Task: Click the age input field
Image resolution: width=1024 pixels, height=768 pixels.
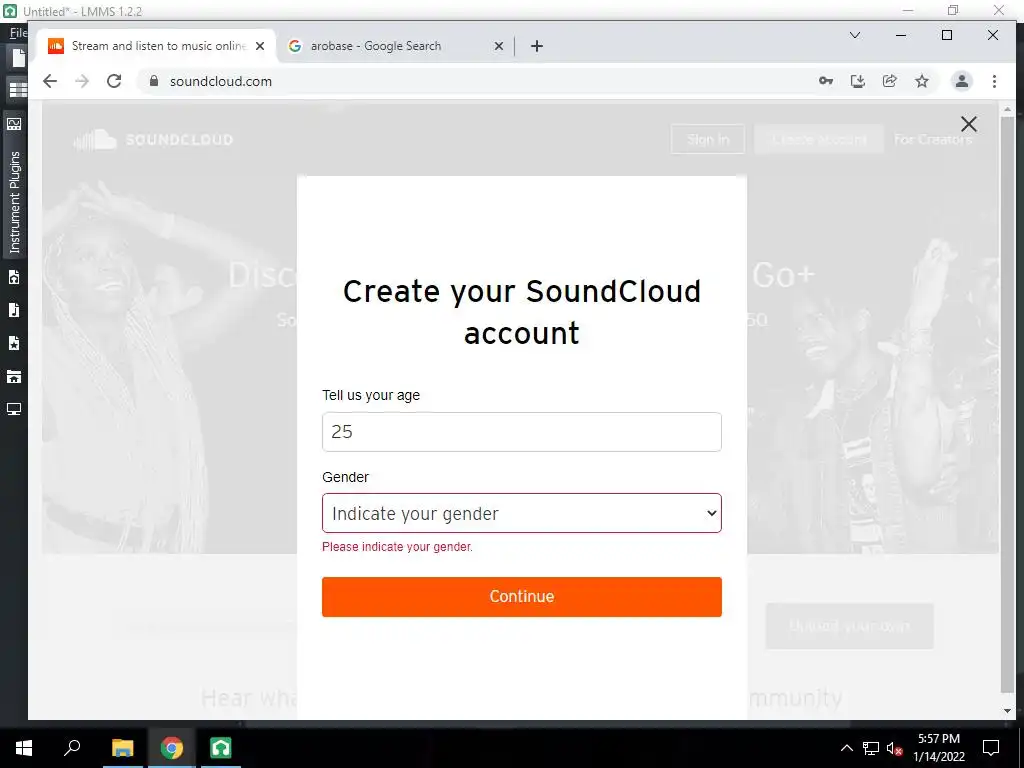Action: [522, 432]
